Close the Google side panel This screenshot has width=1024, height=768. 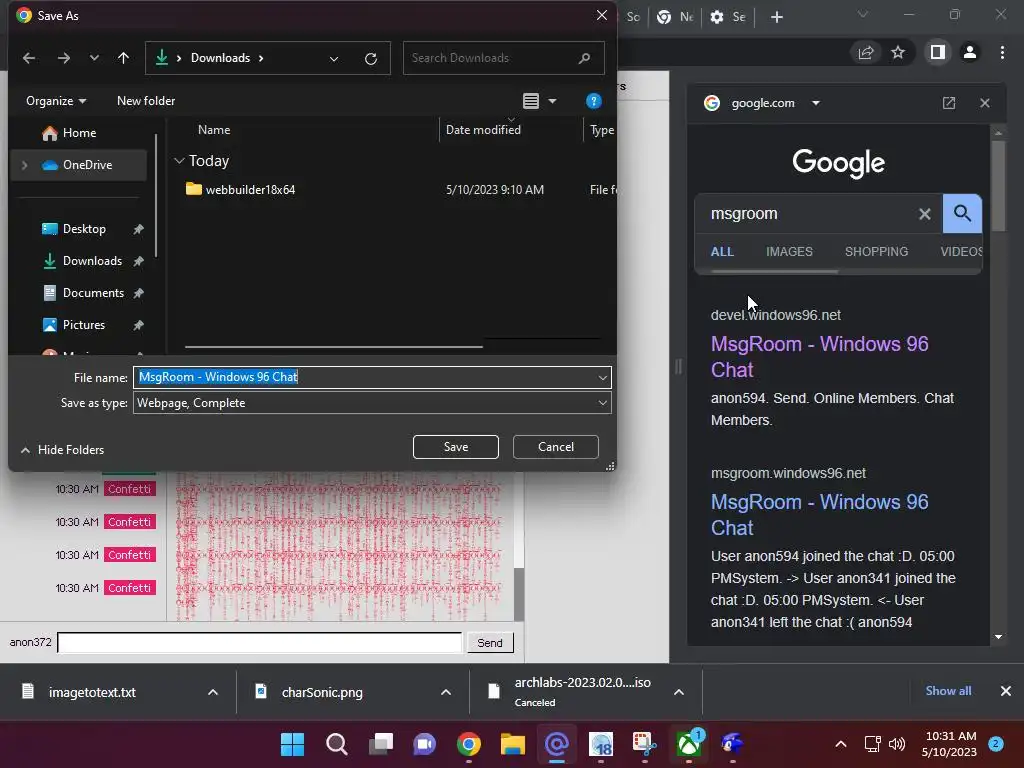[x=985, y=103]
